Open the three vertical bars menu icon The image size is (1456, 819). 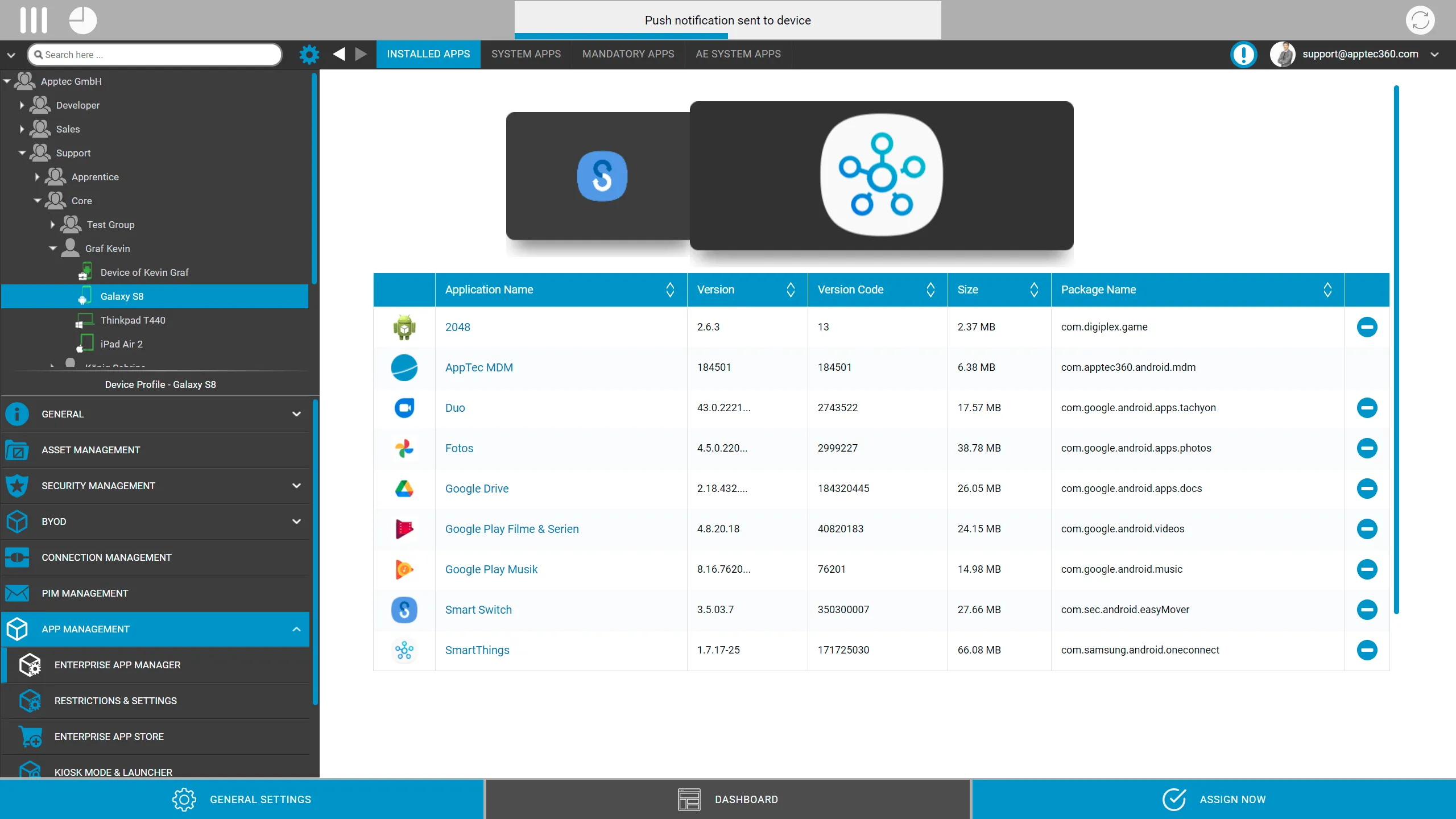coord(34,20)
